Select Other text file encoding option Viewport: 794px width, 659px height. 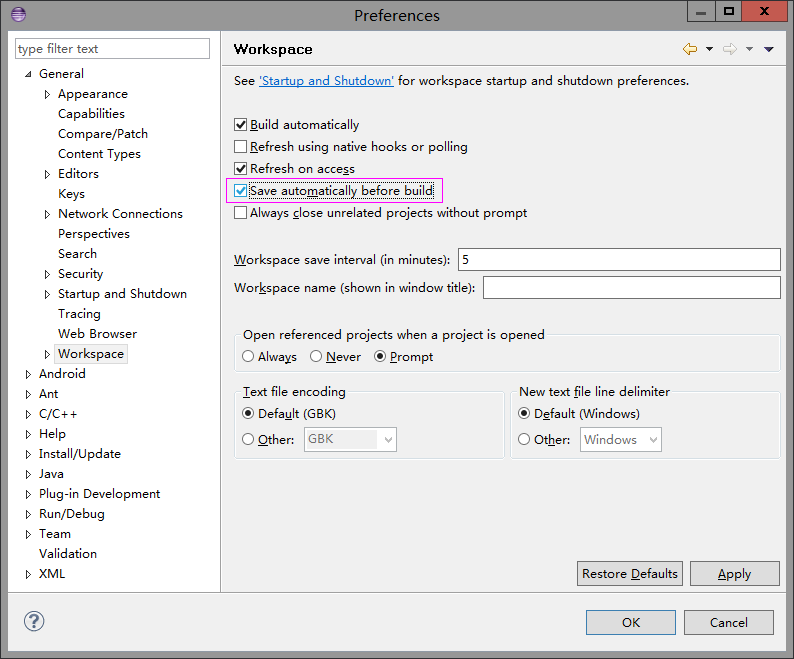tap(249, 439)
